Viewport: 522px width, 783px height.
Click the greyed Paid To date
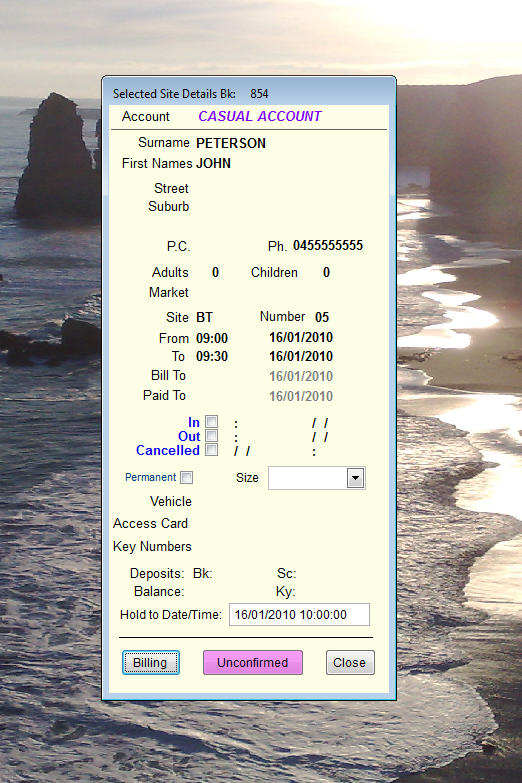click(x=301, y=396)
